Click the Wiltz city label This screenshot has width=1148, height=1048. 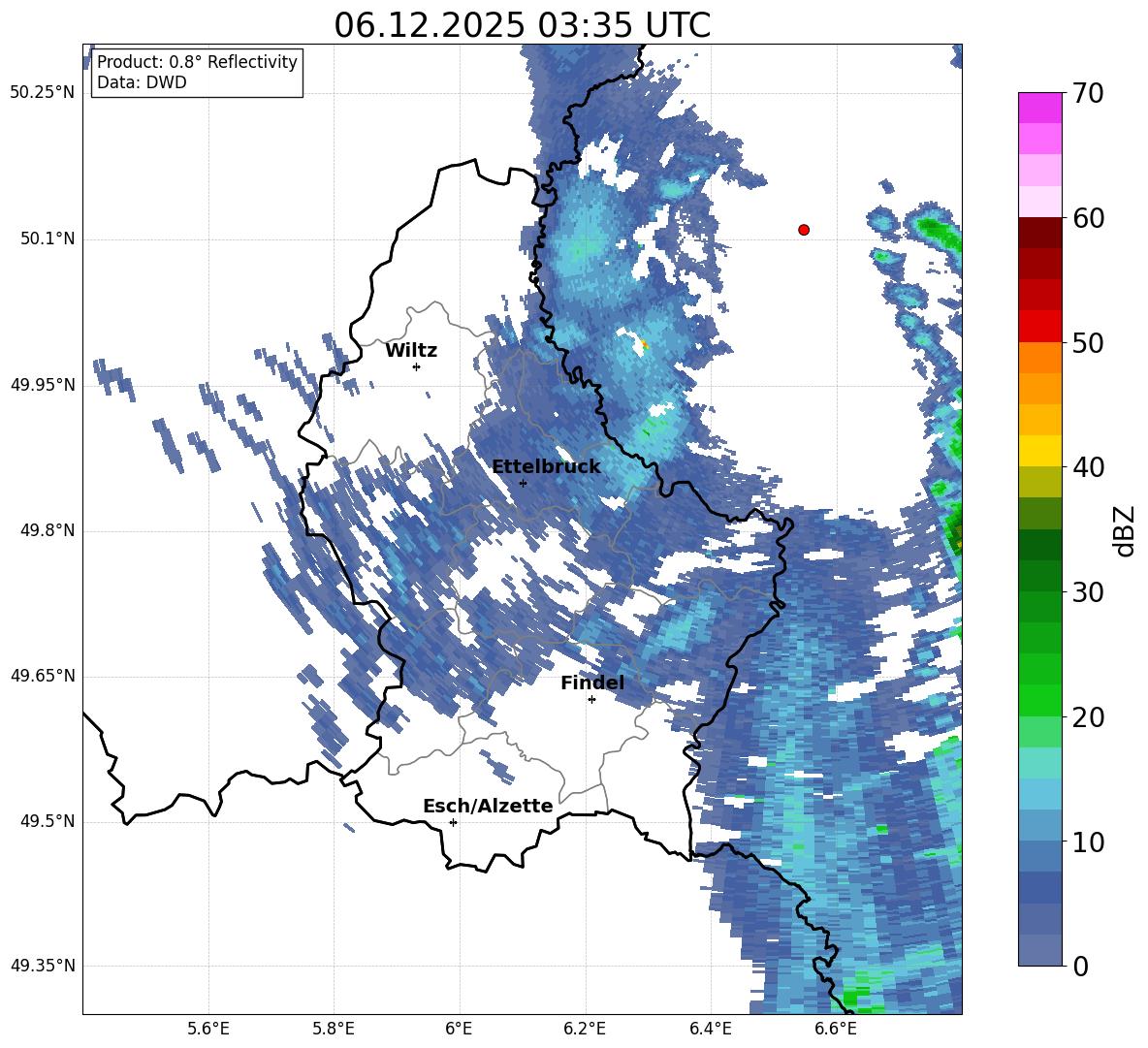(411, 351)
